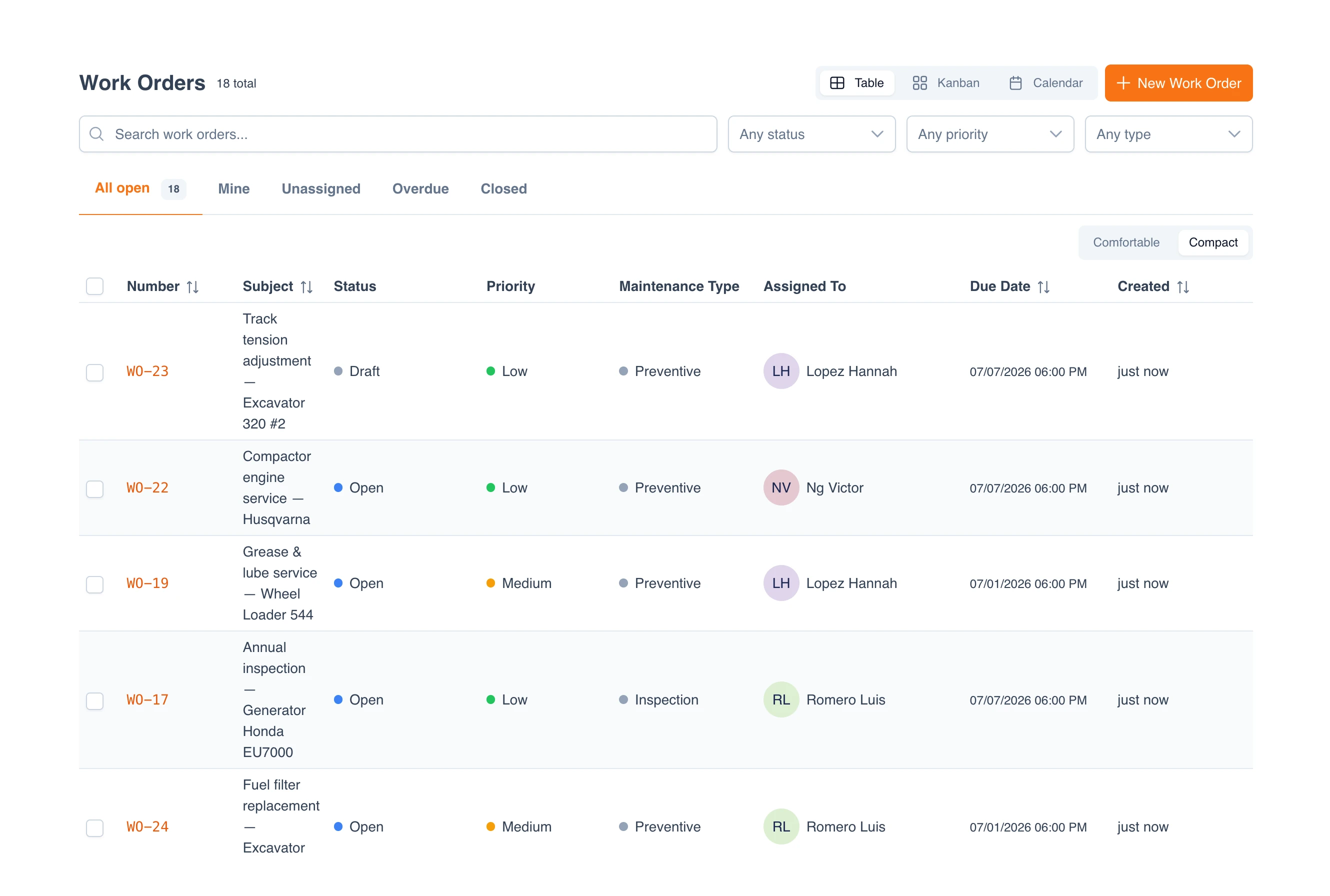
Task: Select the WO-17 row checkbox
Action: pyautogui.click(x=95, y=700)
